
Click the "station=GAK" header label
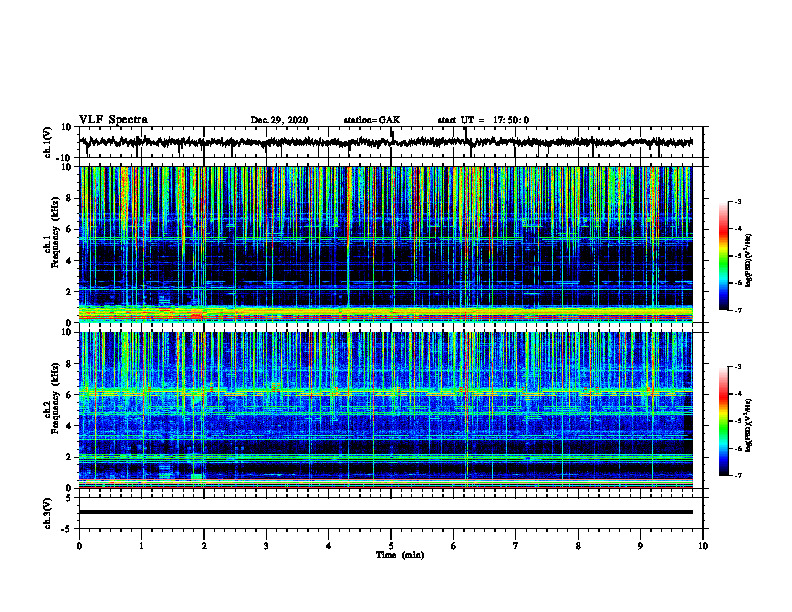[x=372, y=120]
